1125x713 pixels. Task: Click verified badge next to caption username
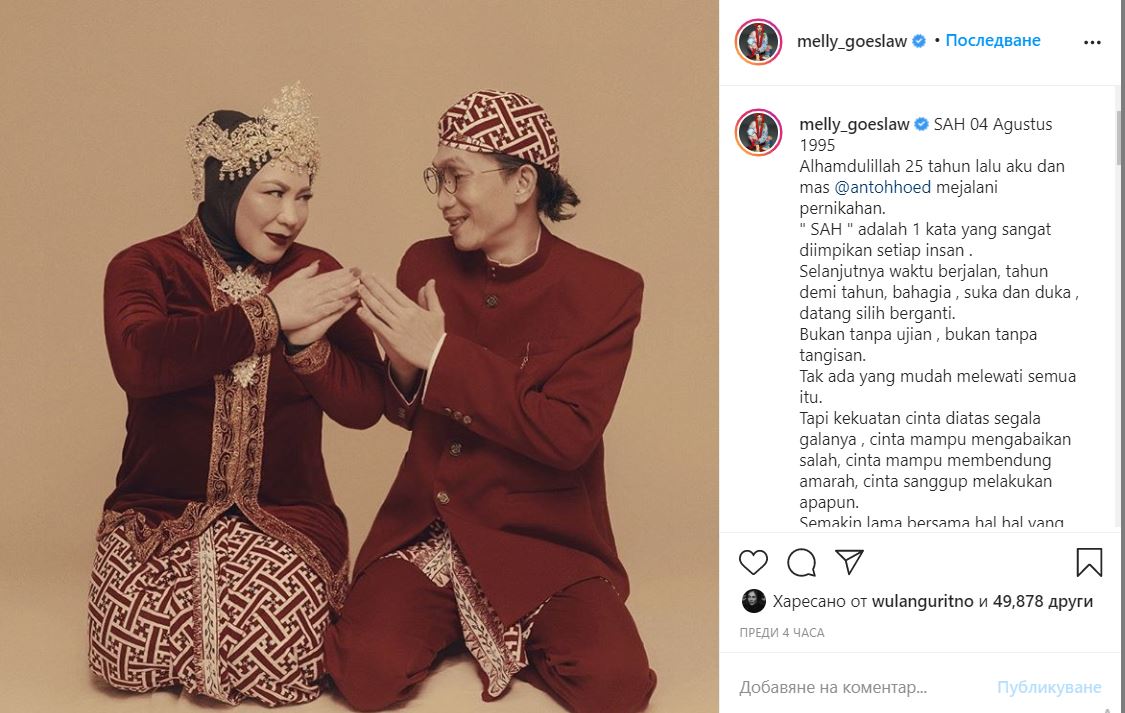coord(921,125)
